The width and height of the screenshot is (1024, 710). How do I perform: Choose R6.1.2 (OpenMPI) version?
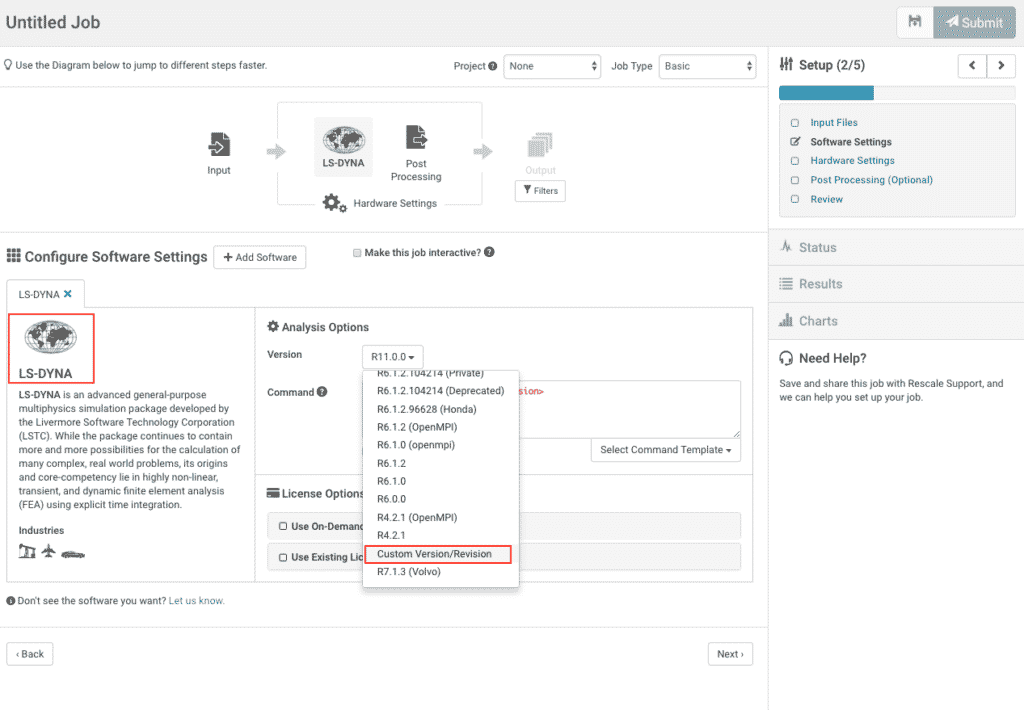click(440, 427)
